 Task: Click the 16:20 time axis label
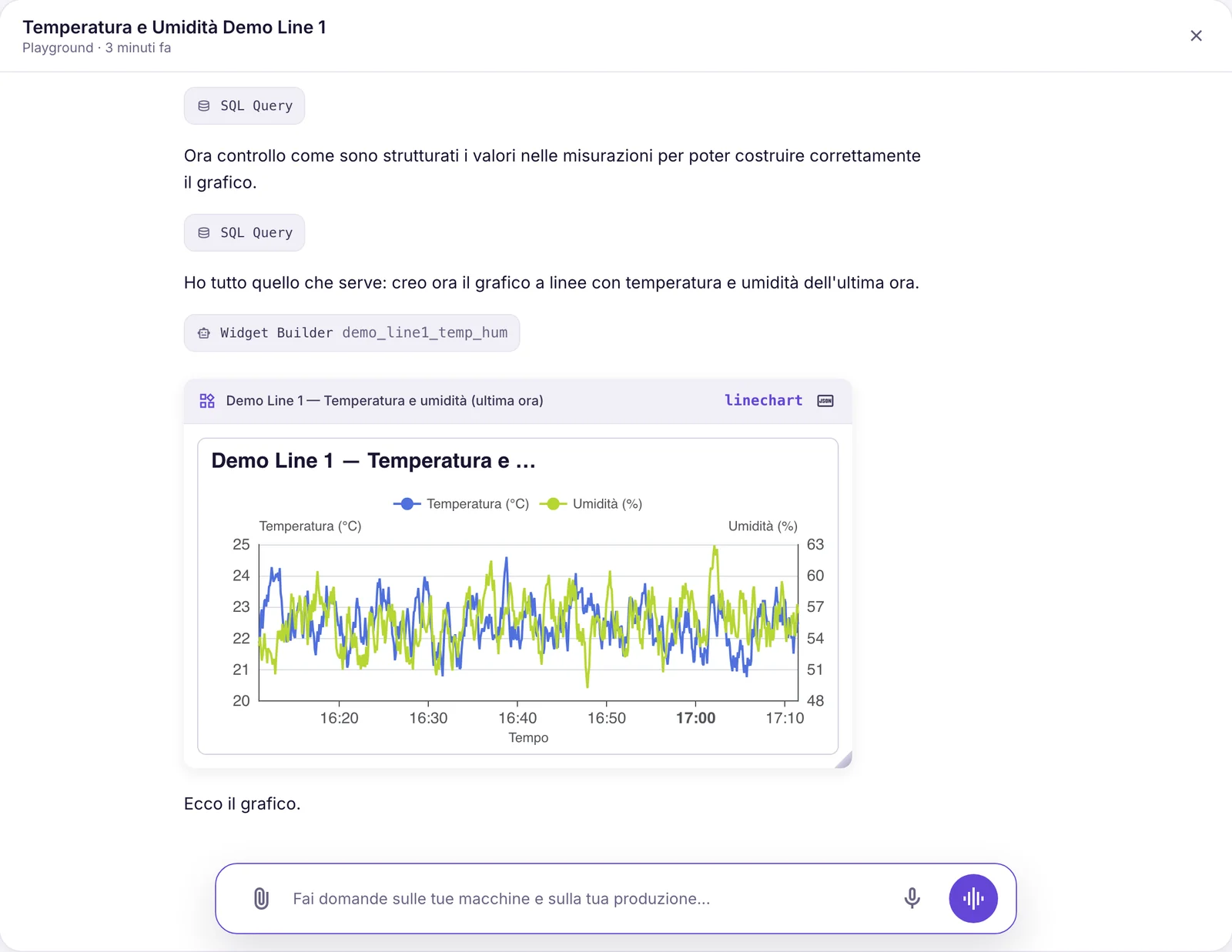tap(339, 718)
